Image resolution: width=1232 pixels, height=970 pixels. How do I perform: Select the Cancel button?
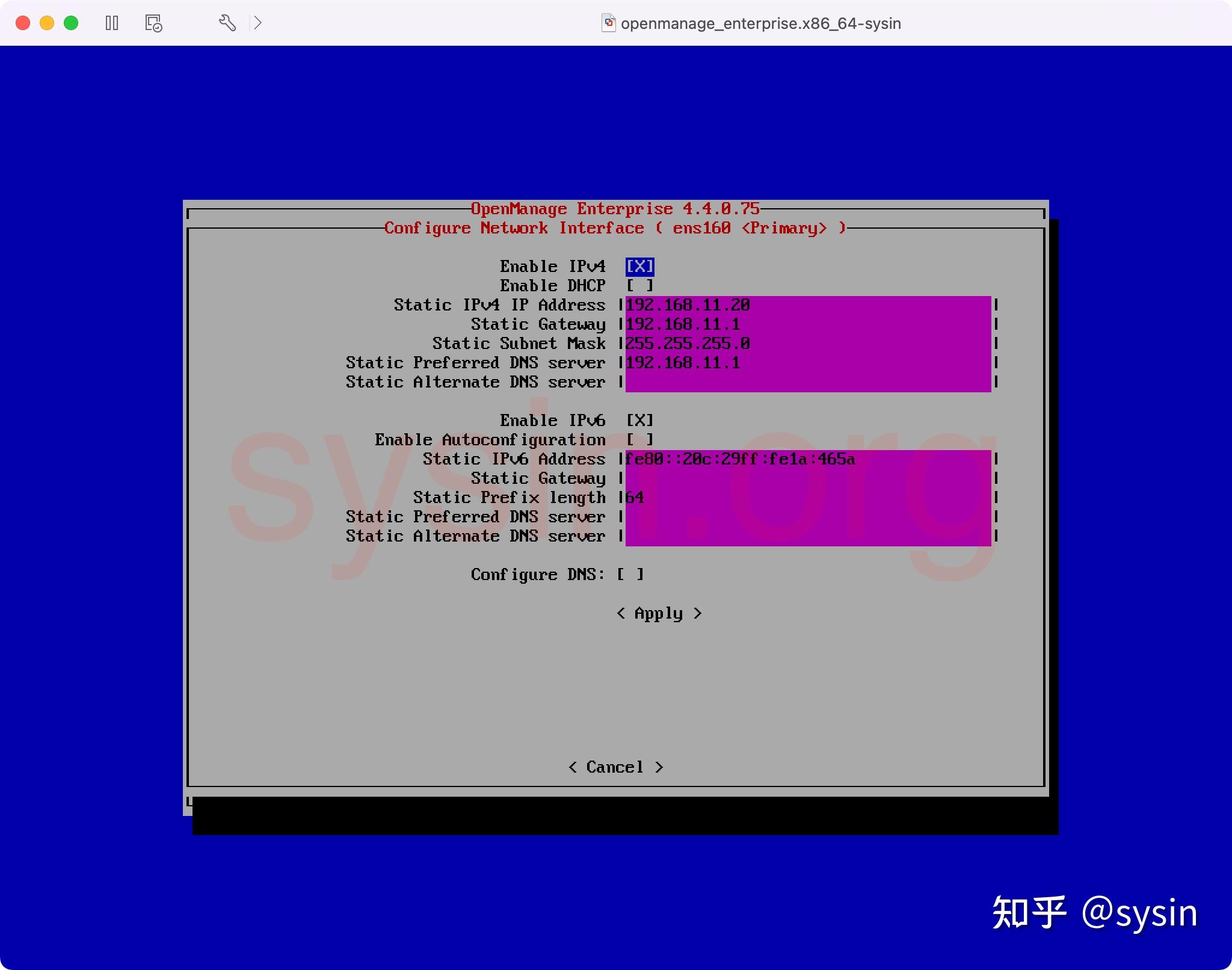coord(615,767)
